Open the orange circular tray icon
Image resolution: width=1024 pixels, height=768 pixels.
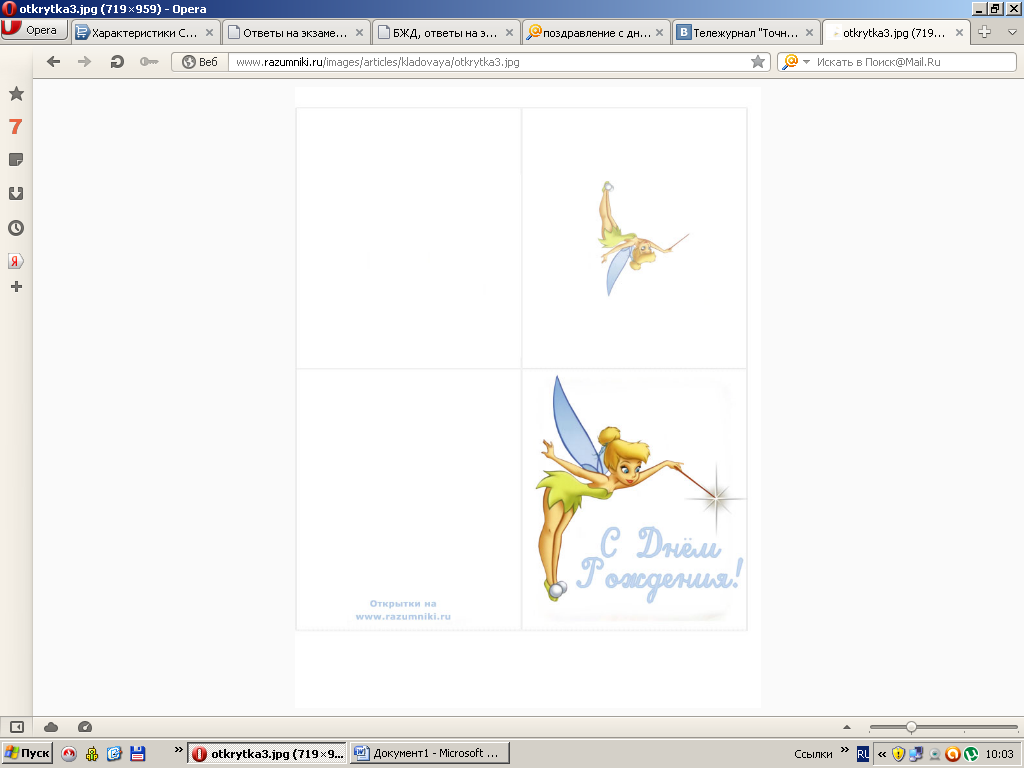click(952, 754)
